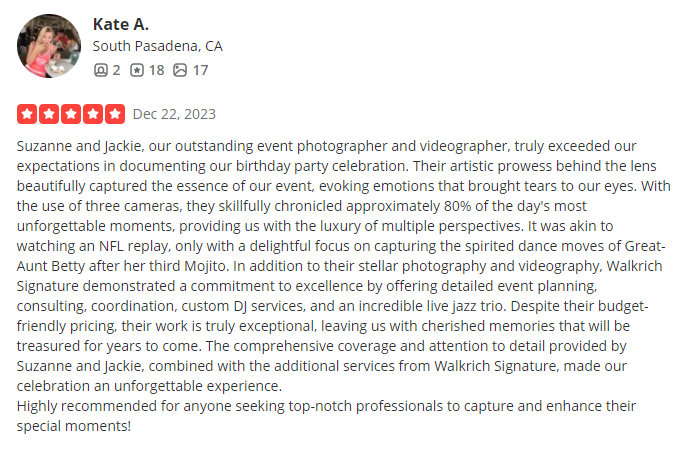Open the Kate A. profile name link
This screenshot has width=690, height=451.
120,24
